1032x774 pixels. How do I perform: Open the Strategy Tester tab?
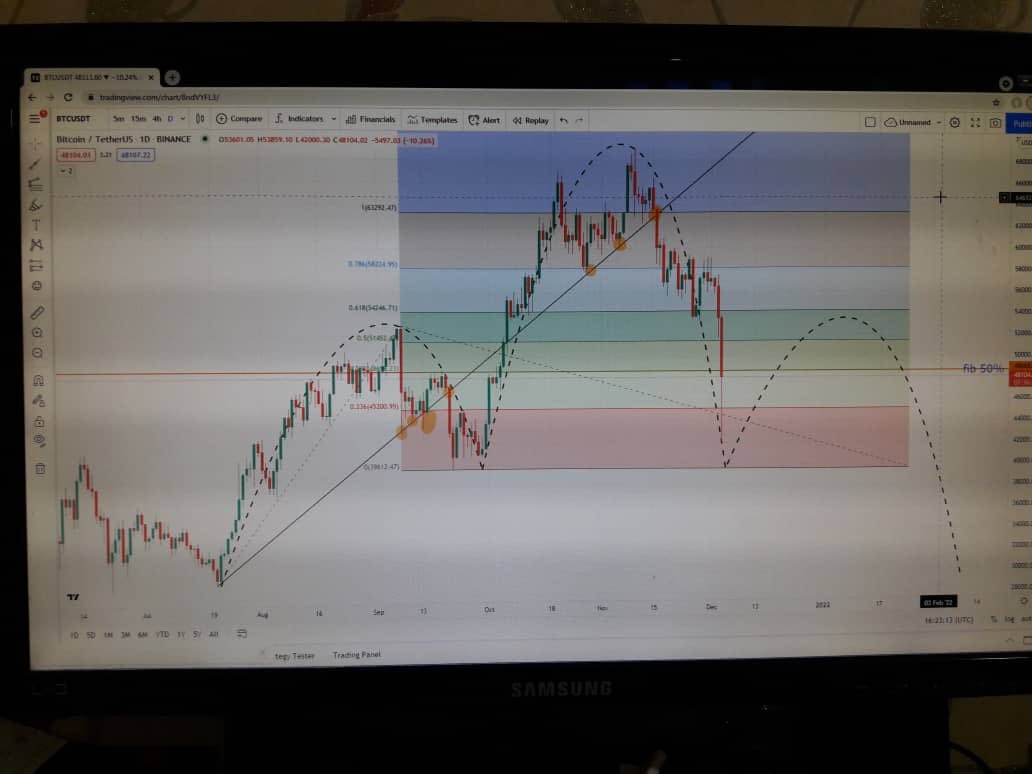point(294,656)
